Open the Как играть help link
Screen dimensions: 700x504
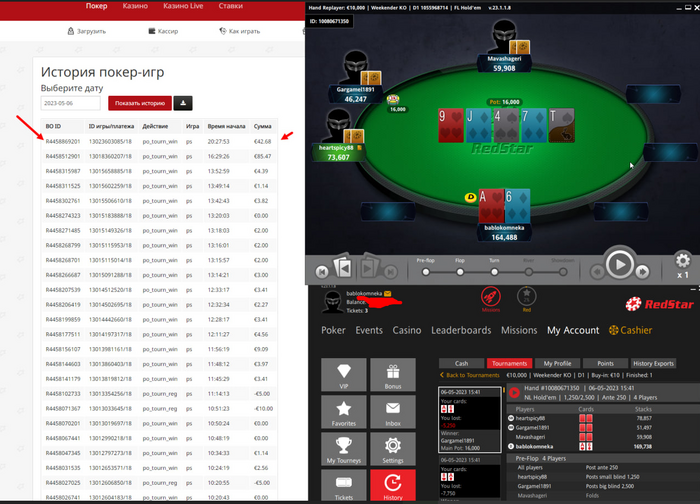point(240,31)
